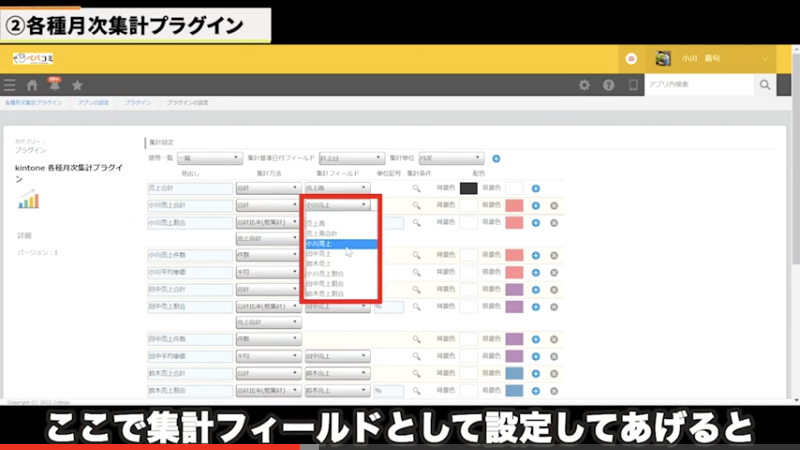Click the 小川売上合計 heading input field
Screen dimensions: 800x450
pyautogui.click(x=189, y=205)
